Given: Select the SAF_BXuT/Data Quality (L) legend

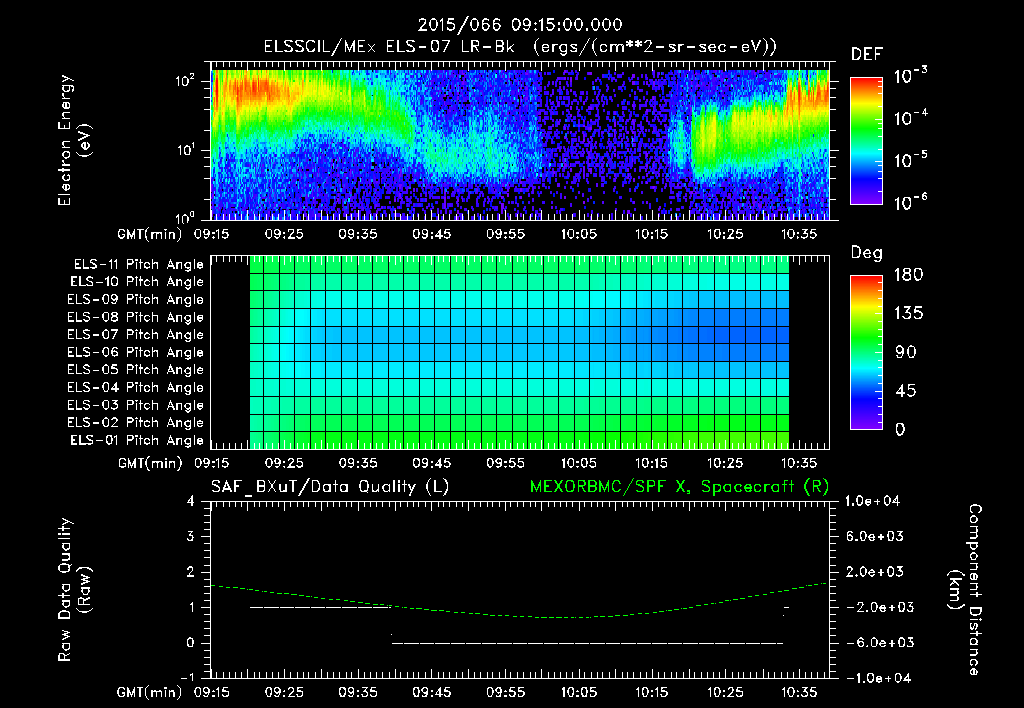Looking at the screenshot, I should (x=330, y=487).
